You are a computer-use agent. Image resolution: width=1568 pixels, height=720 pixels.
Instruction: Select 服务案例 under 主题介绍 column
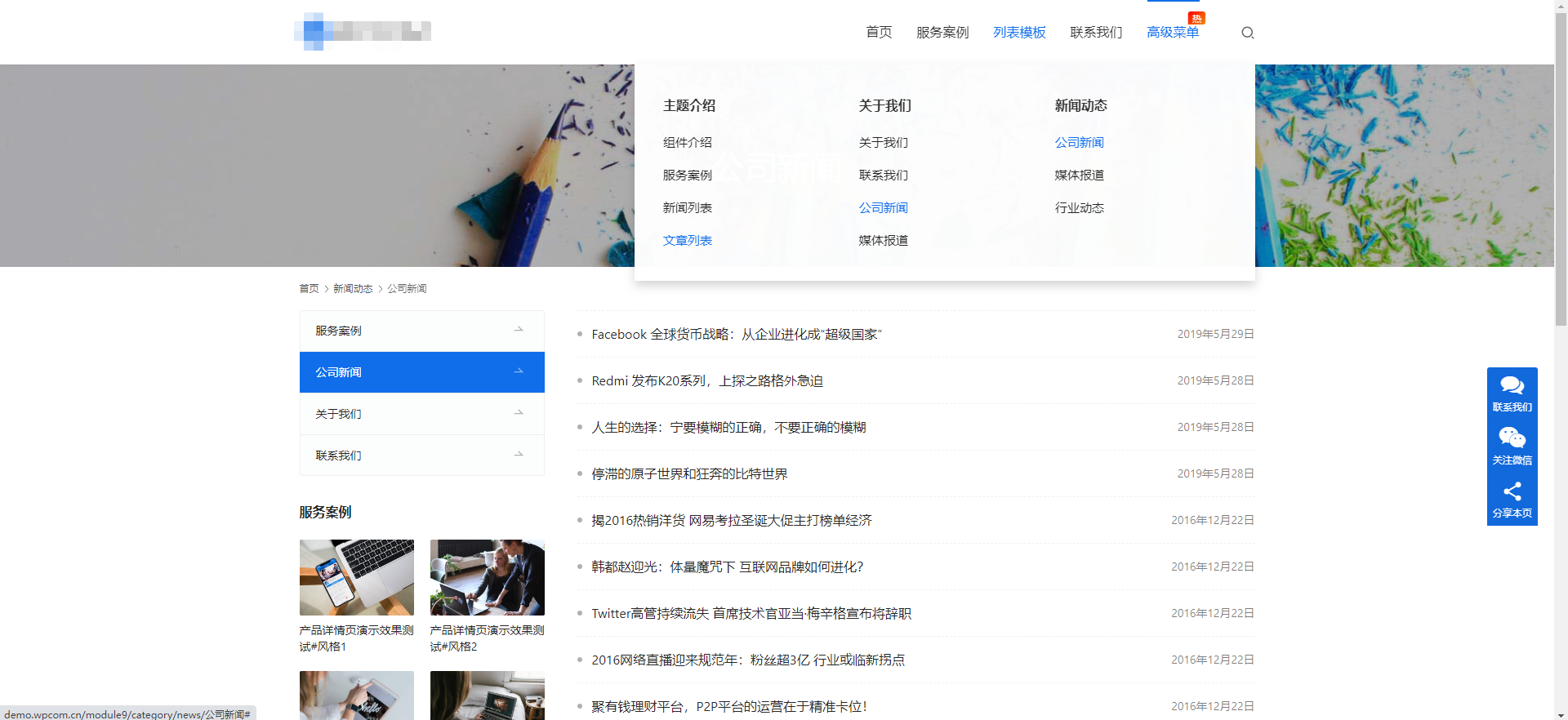pos(688,175)
